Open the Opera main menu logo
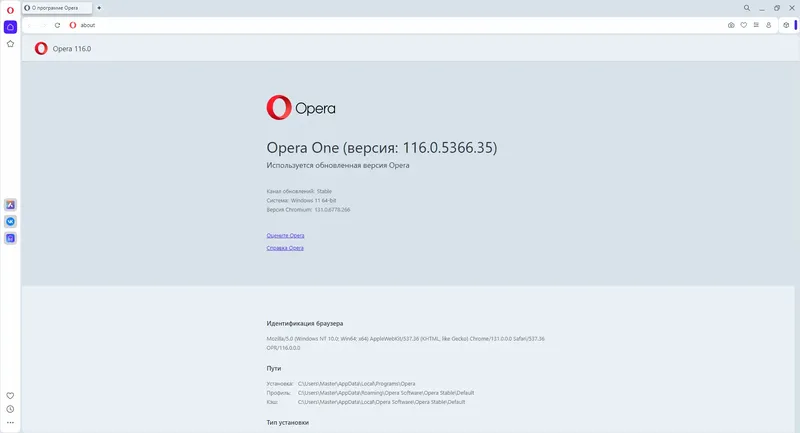800x433 pixels. tap(10, 8)
